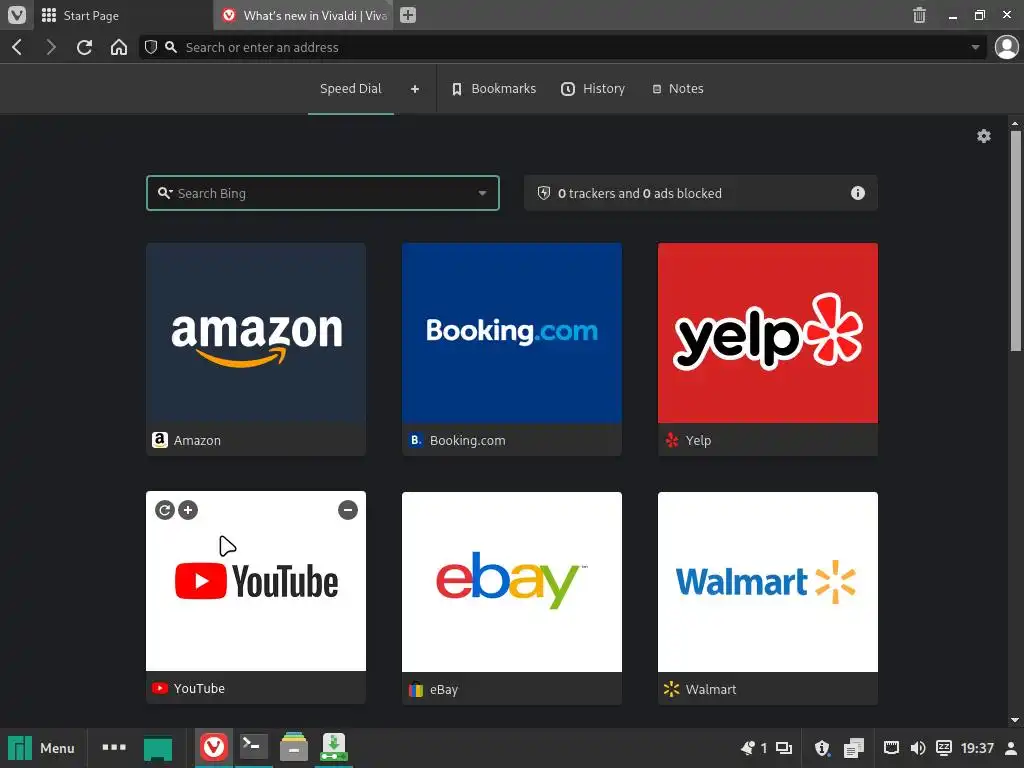1024x768 pixels.
Task: Open closed tabs trash can
Action: pos(919,15)
